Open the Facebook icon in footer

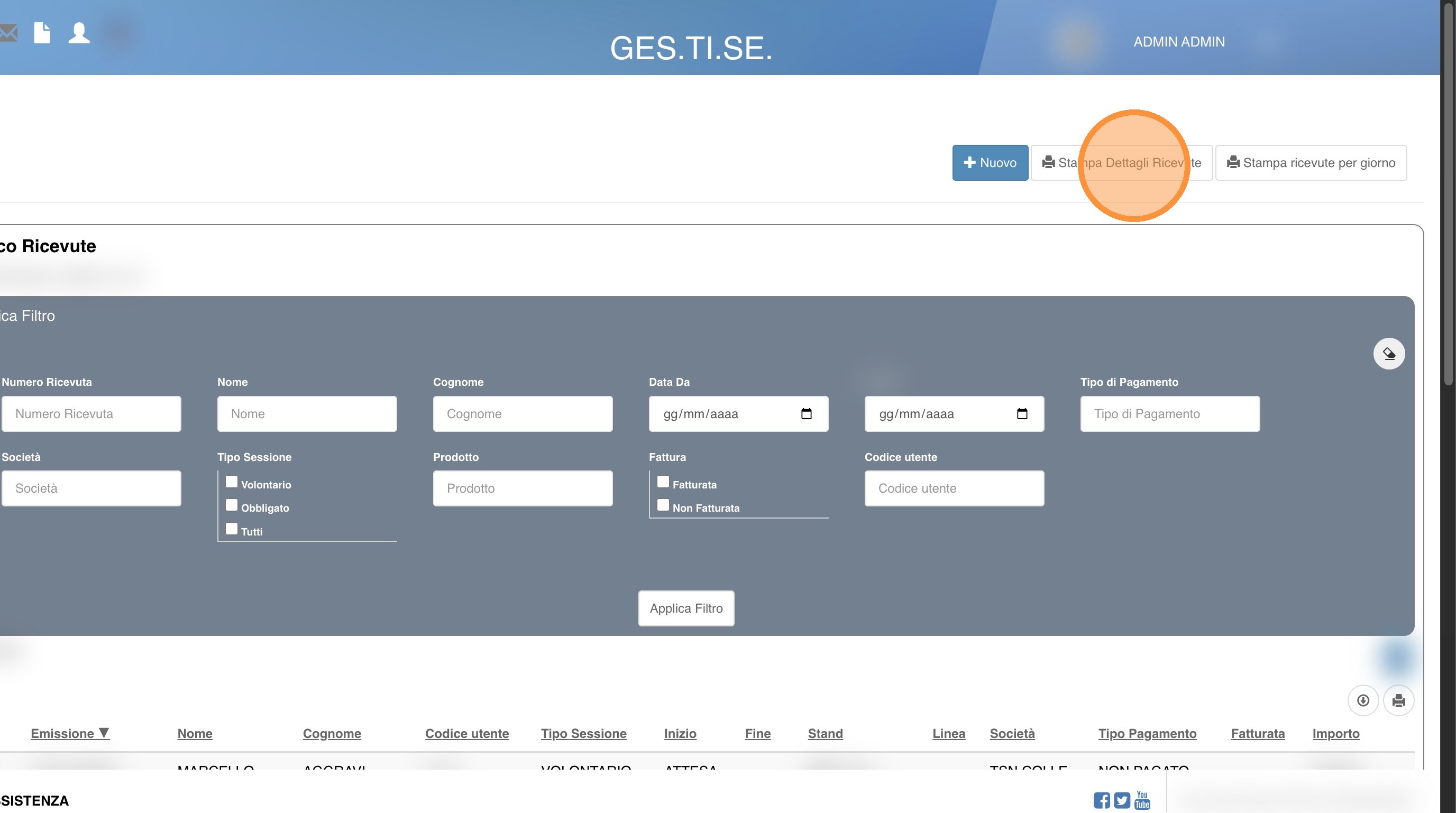click(x=1101, y=800)
